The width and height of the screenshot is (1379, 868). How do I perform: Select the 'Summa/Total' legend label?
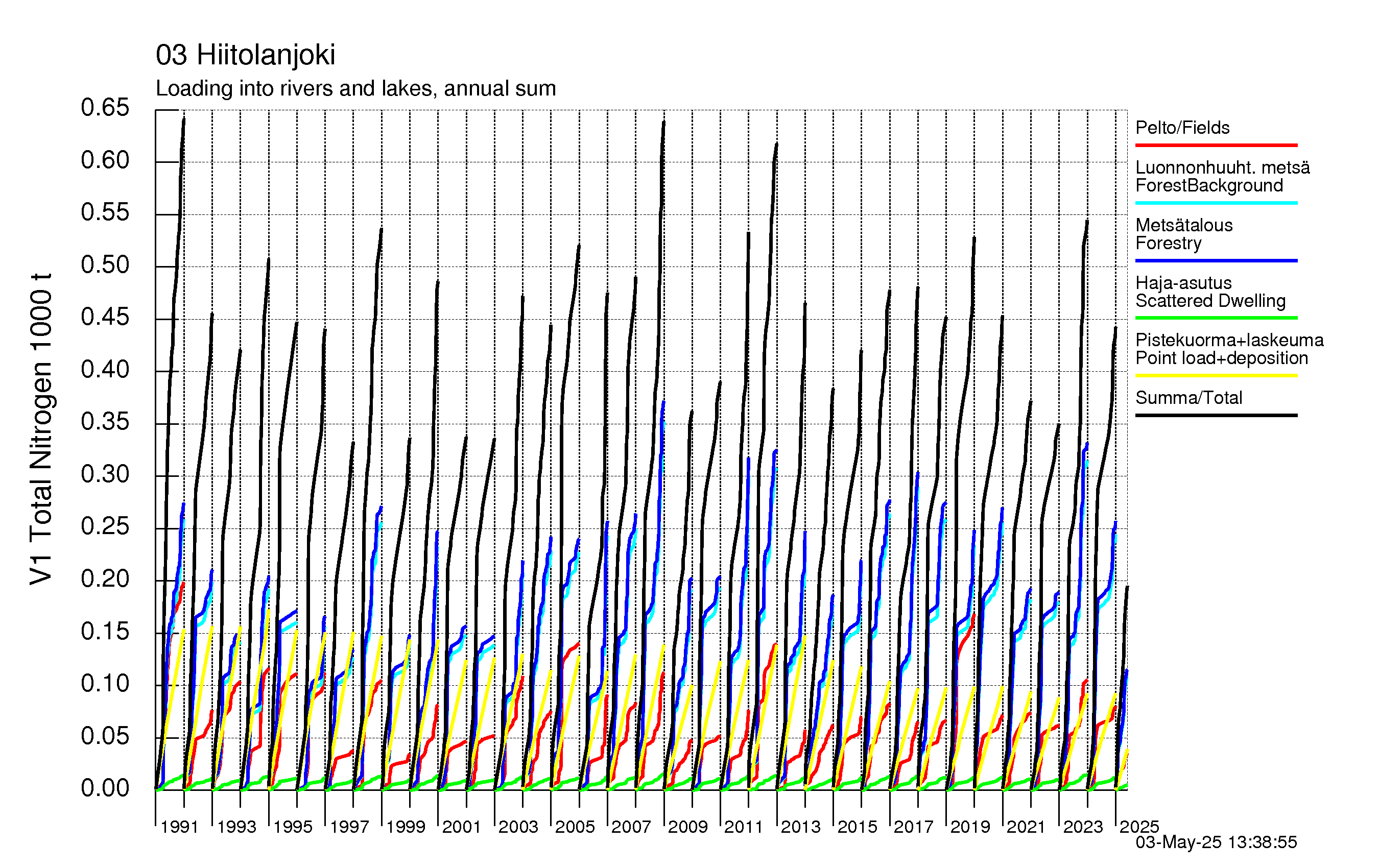(x=1189, y=398)
